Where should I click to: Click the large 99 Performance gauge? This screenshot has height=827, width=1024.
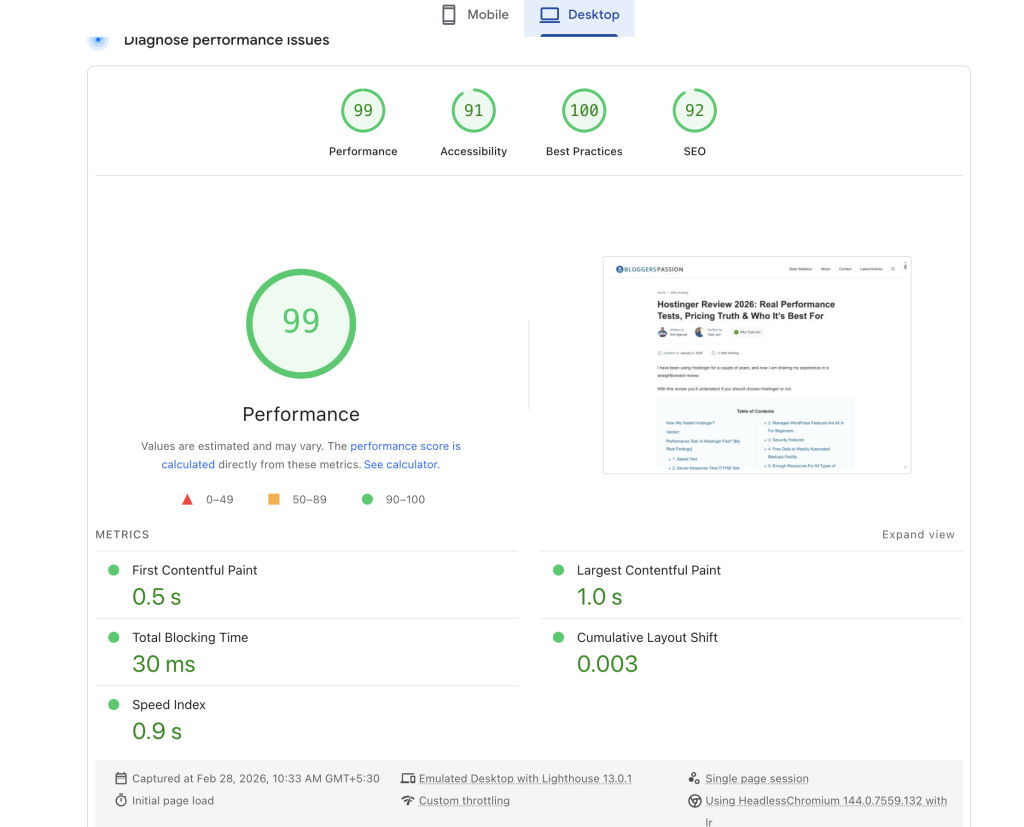[300, 321]
